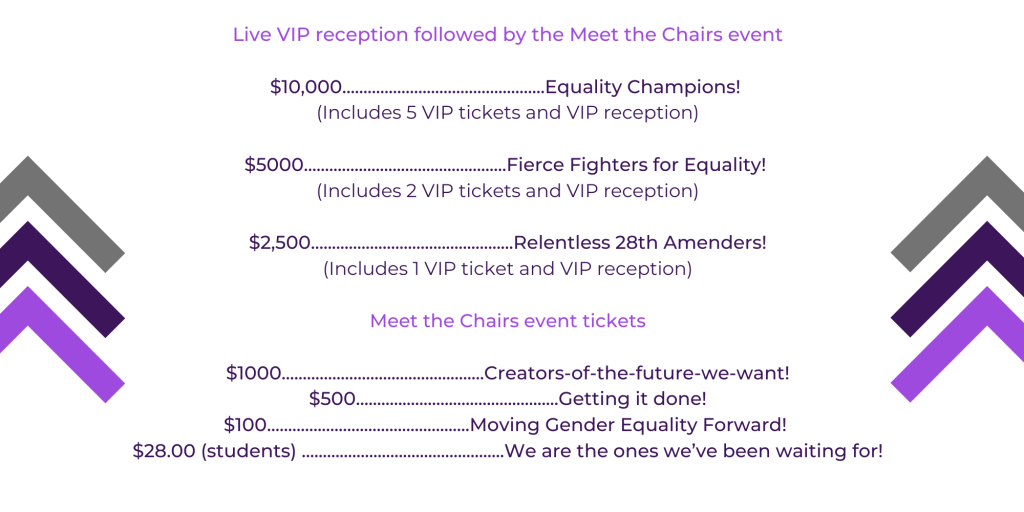Click the $28.00 (students) price
The image size is (1024, 512).
point(214,451)
